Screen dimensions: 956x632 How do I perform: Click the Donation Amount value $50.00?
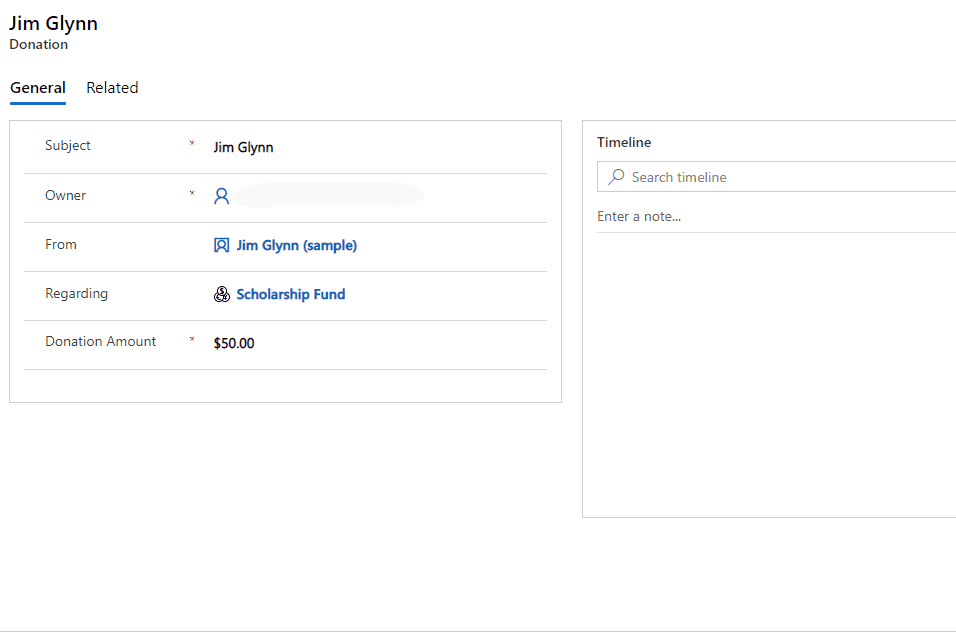pos(234,342)
